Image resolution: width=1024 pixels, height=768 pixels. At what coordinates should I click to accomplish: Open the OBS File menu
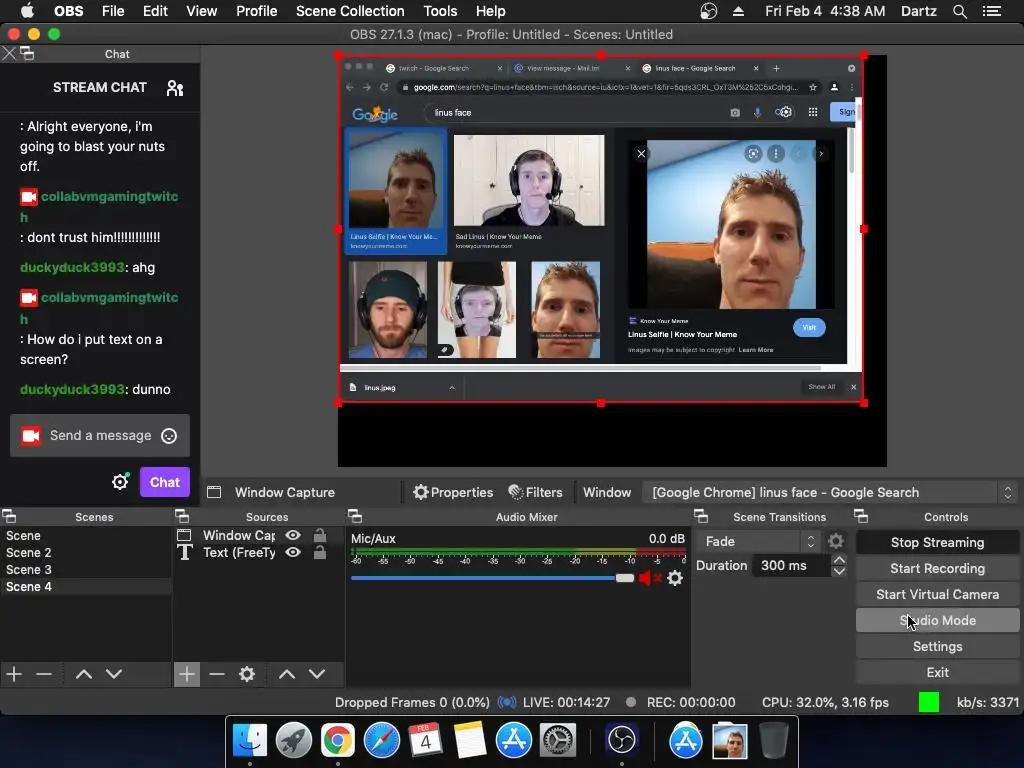[113, 11]
